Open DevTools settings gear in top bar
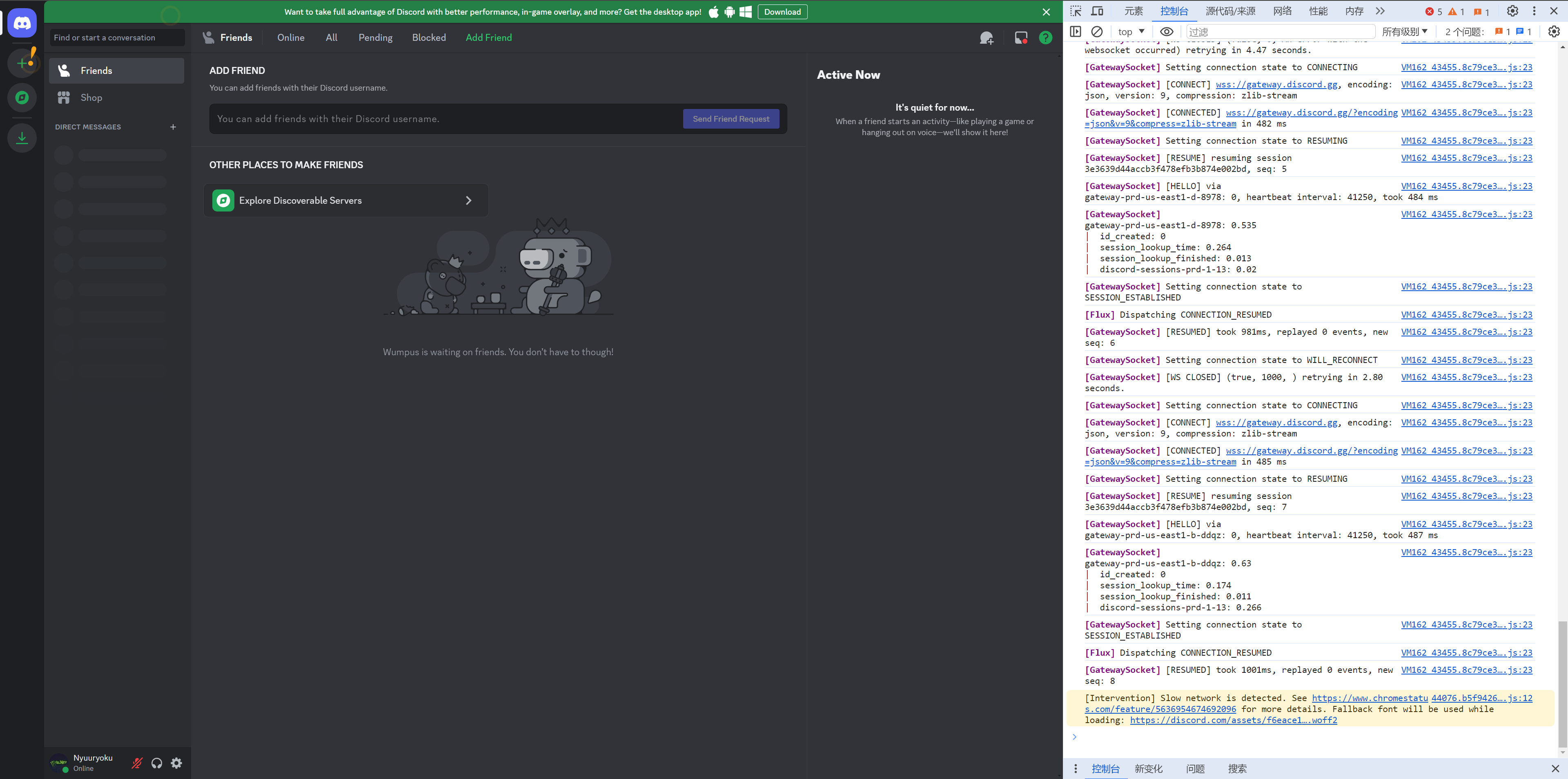The width and height of the screenshot is (1568, 779). (1512, 11)
